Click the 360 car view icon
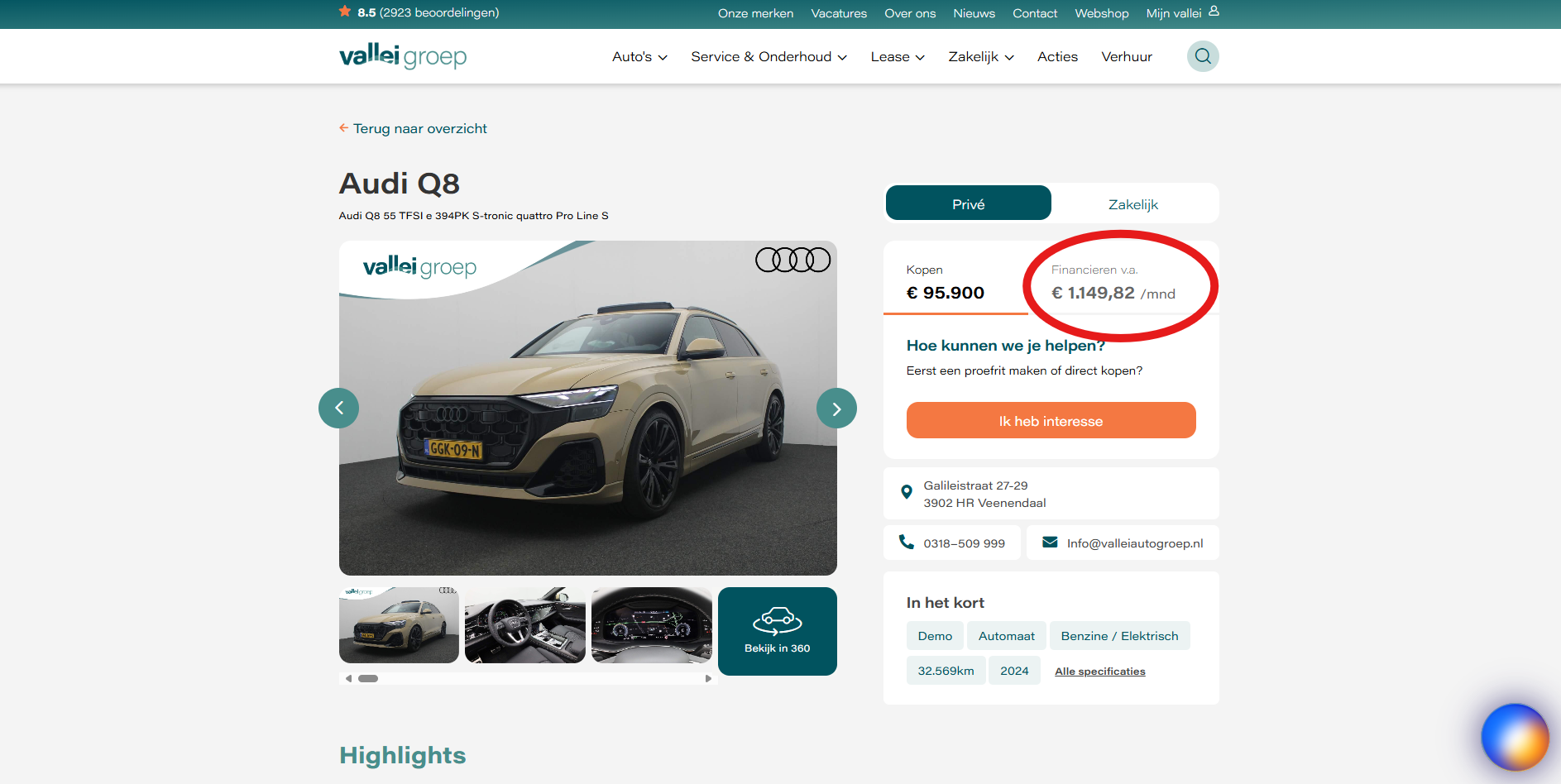Viewport: 1561px width, 784px height. [x=777, y=620]
